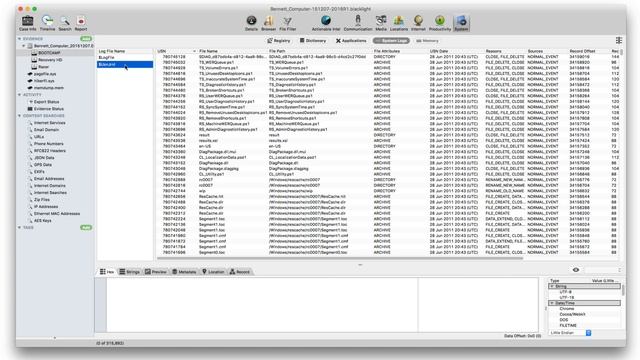The height and width of the screenshot is (360, 640).
Task: Switch to the Metadata viewer tab
Action: click(x=184, y=272)
